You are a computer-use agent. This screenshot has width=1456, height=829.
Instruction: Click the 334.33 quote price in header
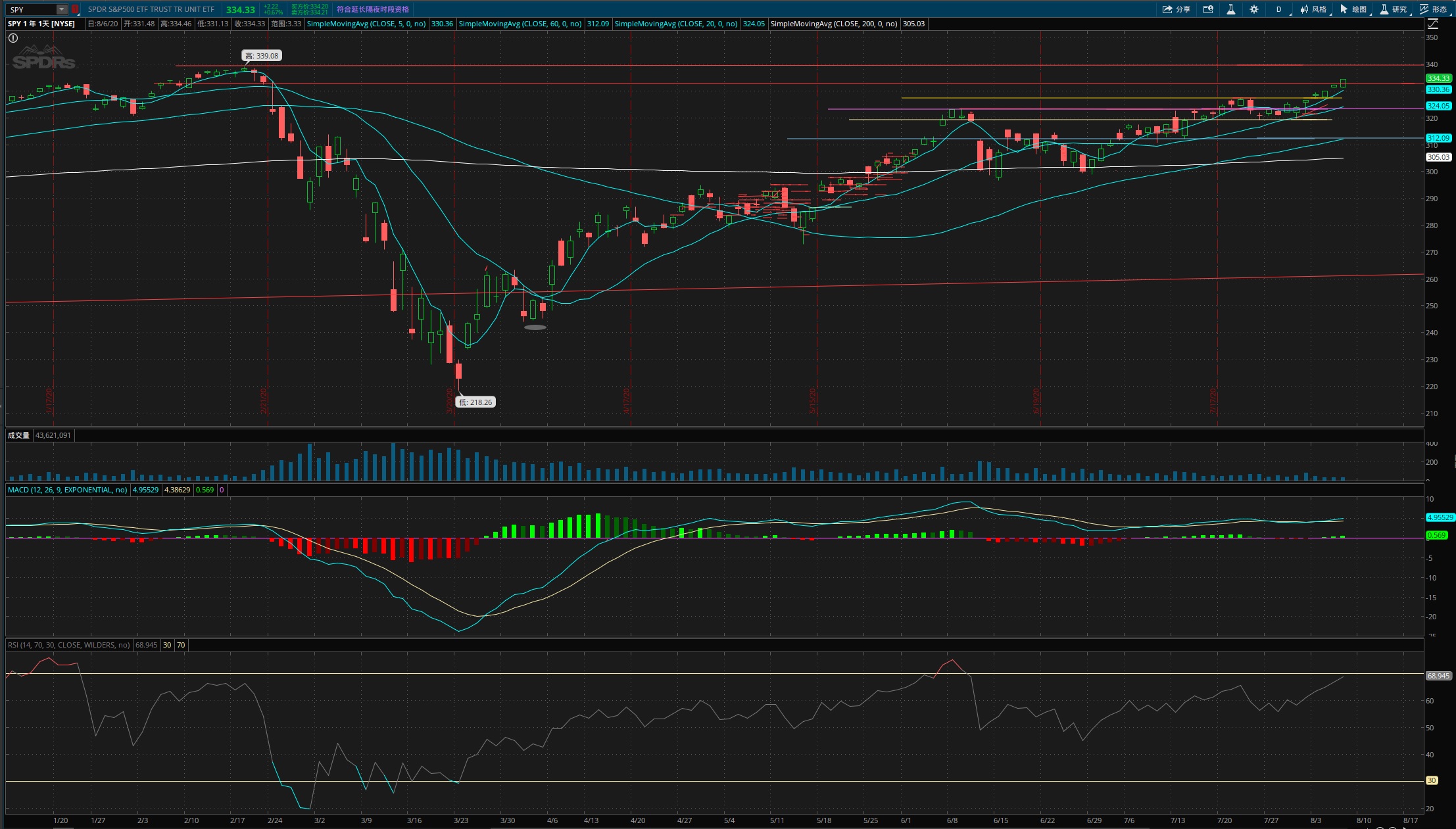click(241, 9)
